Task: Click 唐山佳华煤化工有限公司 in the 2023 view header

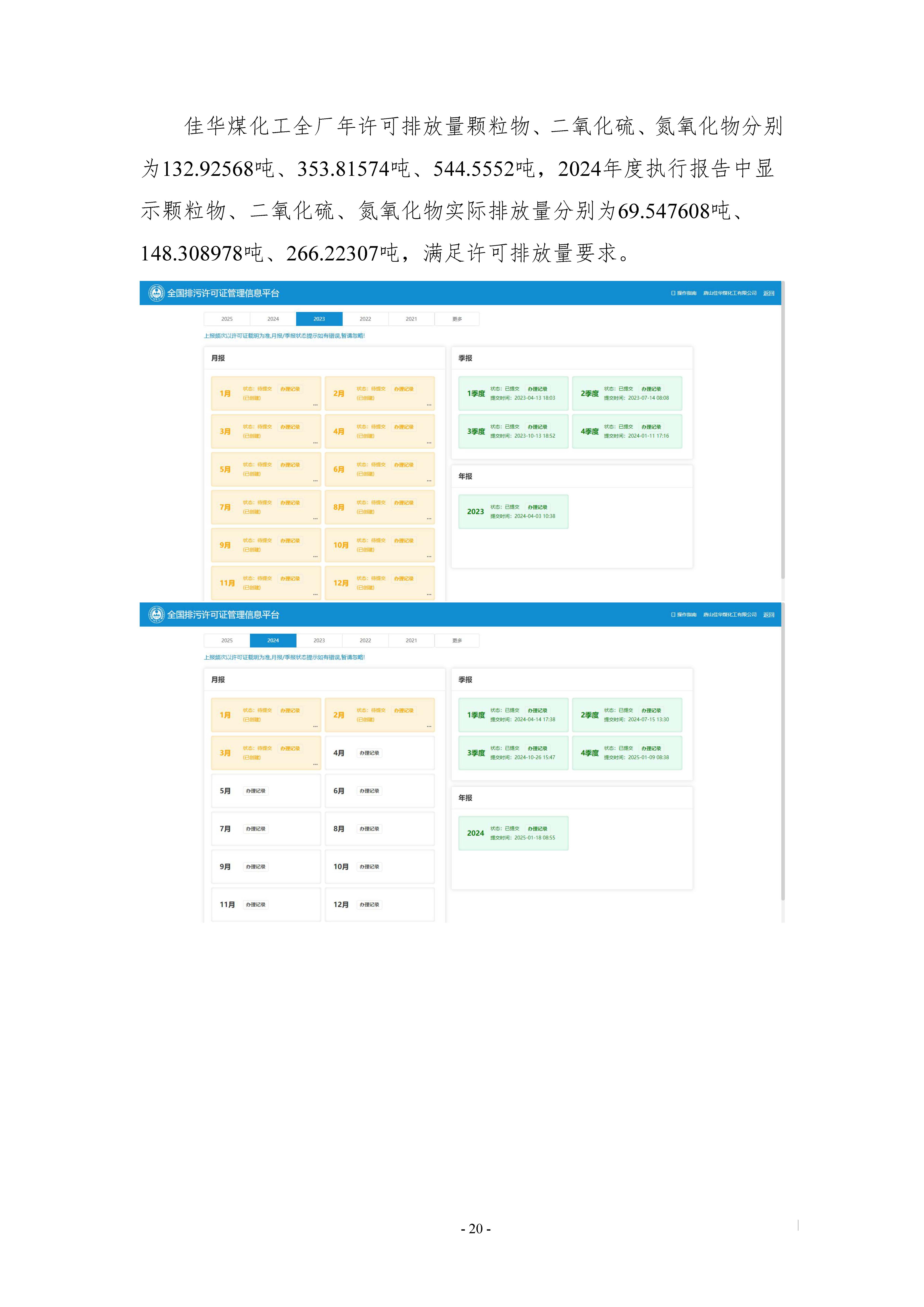Action: (730, 293)
